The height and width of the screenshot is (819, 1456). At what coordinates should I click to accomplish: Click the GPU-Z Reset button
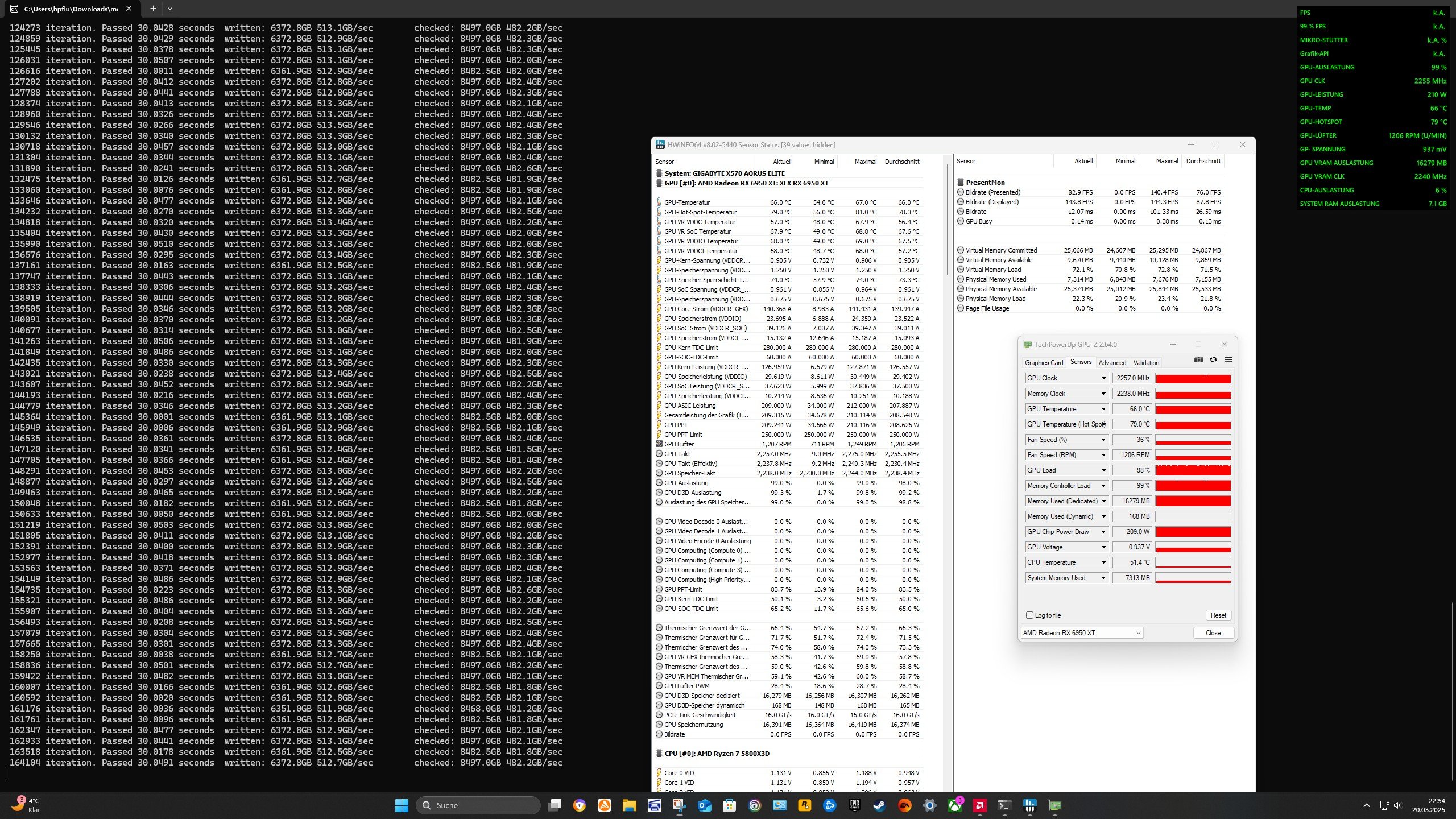coord(1218,615)
